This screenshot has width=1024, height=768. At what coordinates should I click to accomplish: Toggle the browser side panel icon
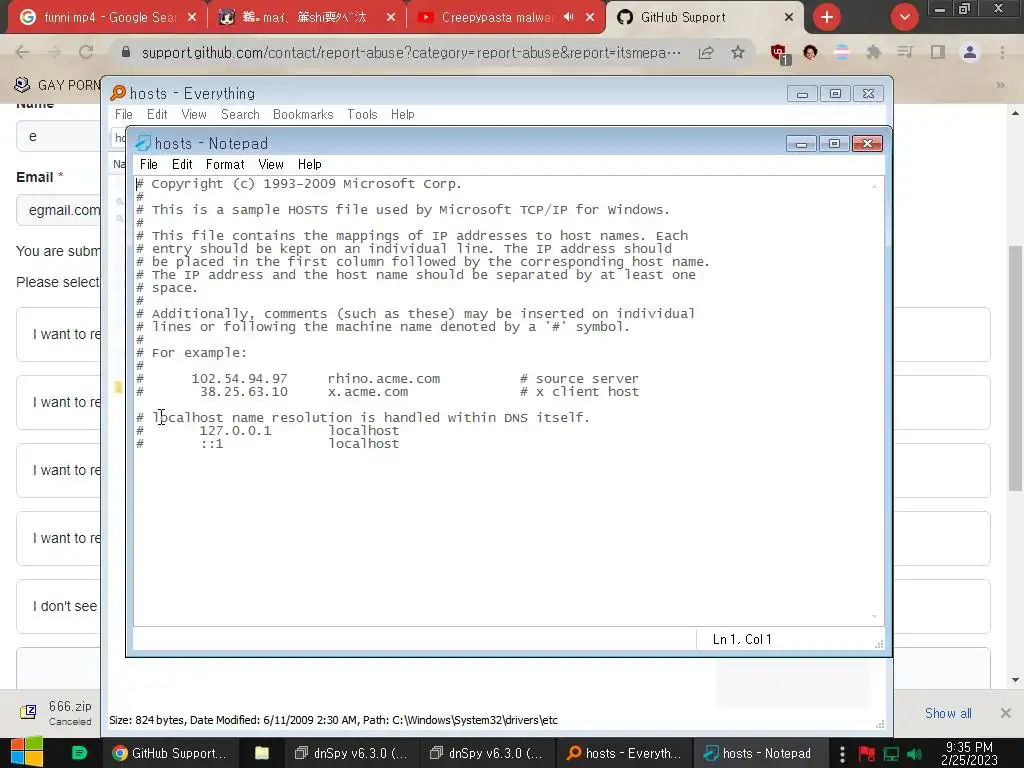click(938, 52)
